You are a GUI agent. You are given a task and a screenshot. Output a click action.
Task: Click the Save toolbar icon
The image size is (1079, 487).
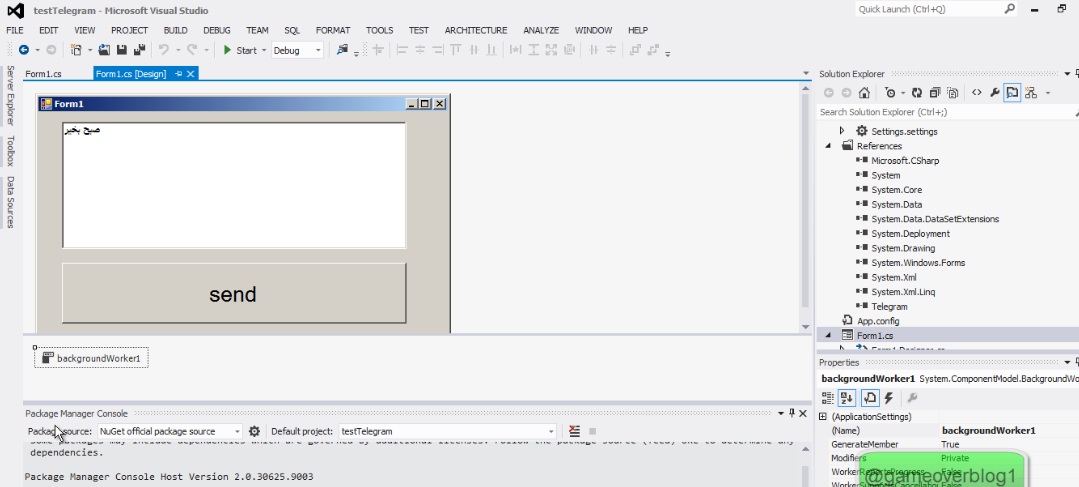(122, 50)
